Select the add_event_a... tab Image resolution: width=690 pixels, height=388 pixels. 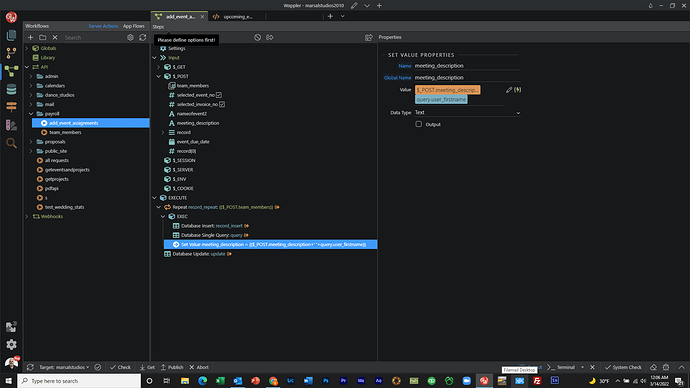click(180, 17)
